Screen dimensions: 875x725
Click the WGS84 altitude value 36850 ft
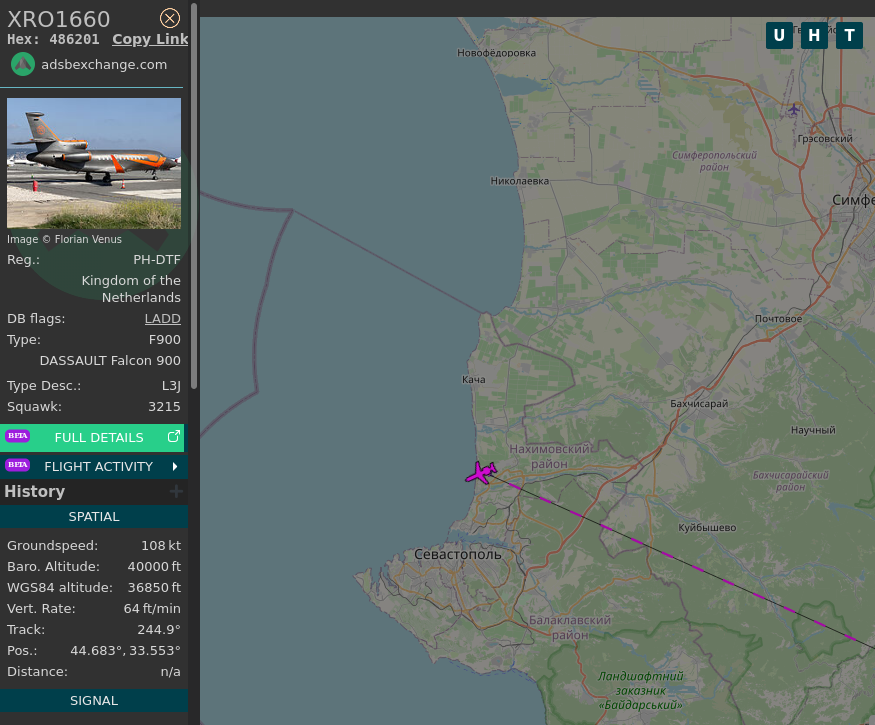click(154, 587)
